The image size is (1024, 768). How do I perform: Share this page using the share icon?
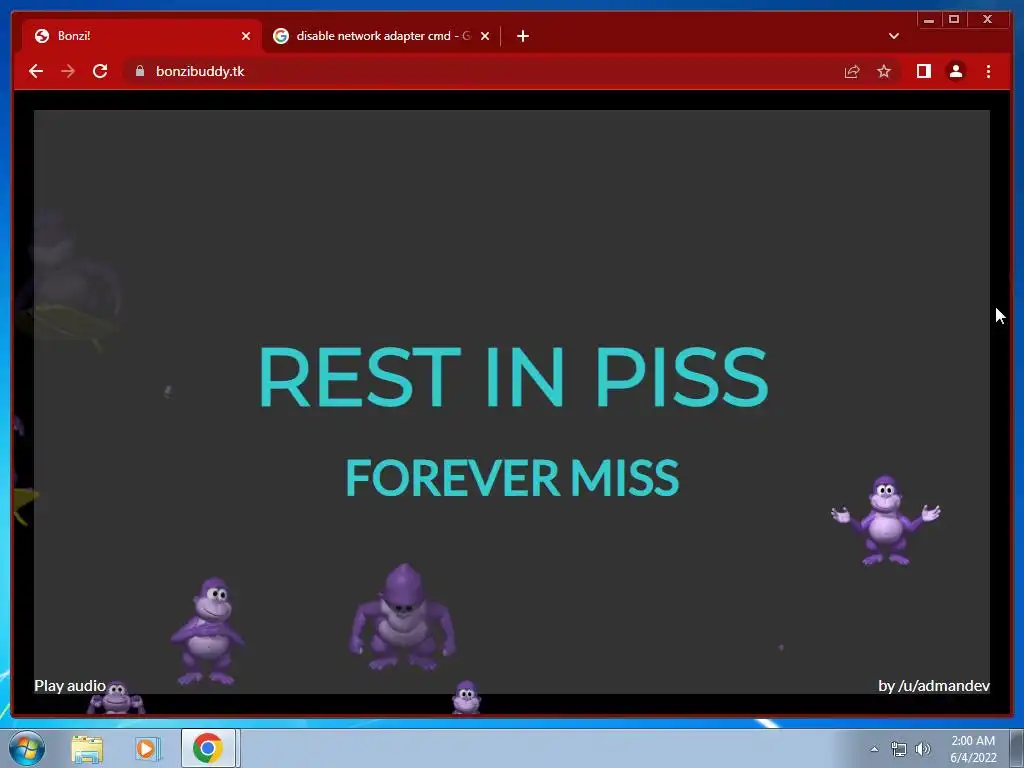(852, 72)
